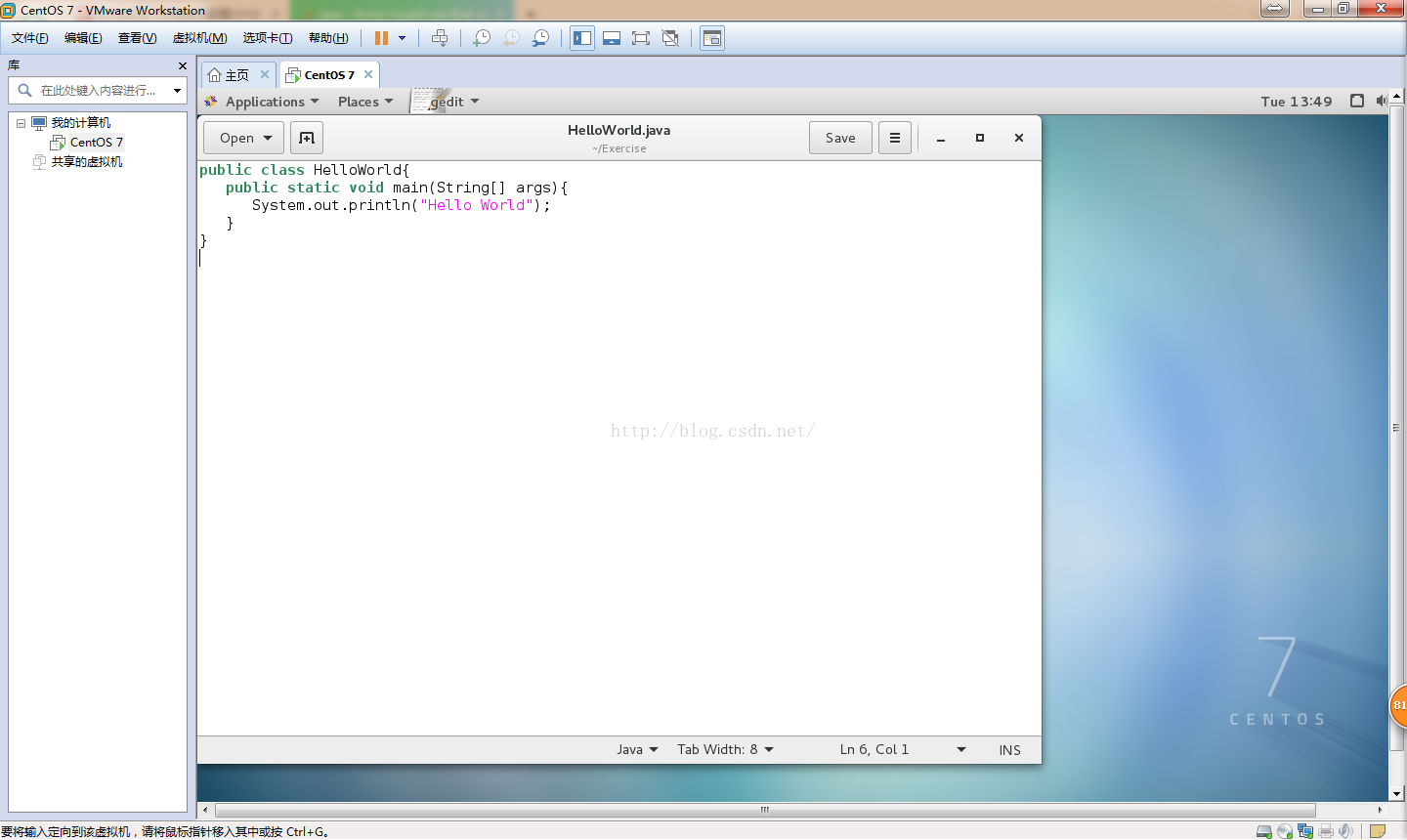Open the 选项卡(T) menu
1407x840 pixels.
point(268,38)
